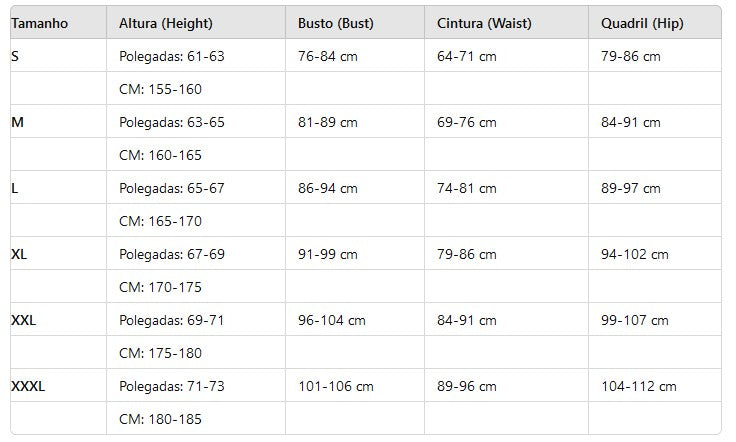Viewport: 736px width, 442px height.
Task: Click the size M label
Action: coord(17,122)
